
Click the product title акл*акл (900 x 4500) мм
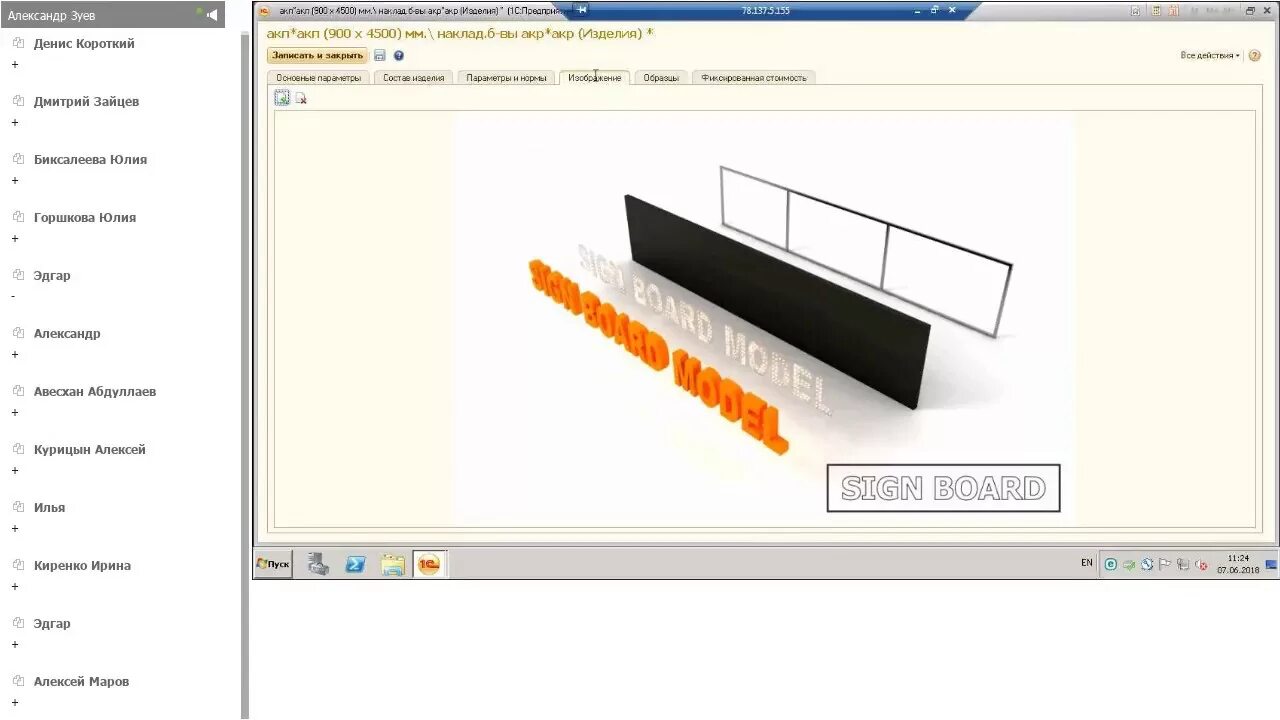pos(460,33)
